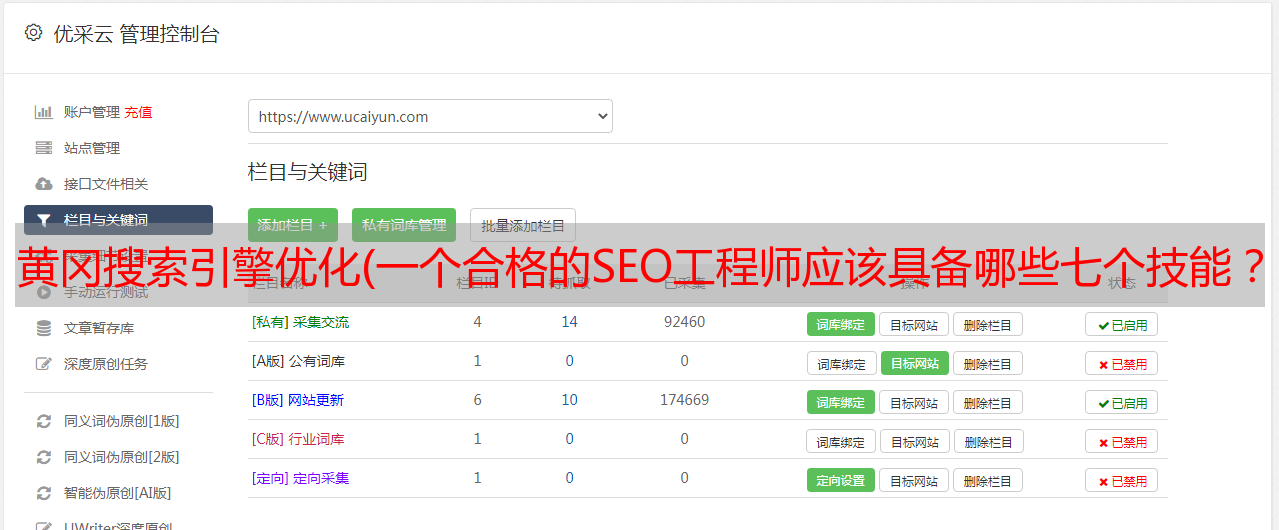This screenshot has width=1279, height=530.
Task: Click 词库绑定 for the 公有词库 row
Action: click(x=841, y=363)
